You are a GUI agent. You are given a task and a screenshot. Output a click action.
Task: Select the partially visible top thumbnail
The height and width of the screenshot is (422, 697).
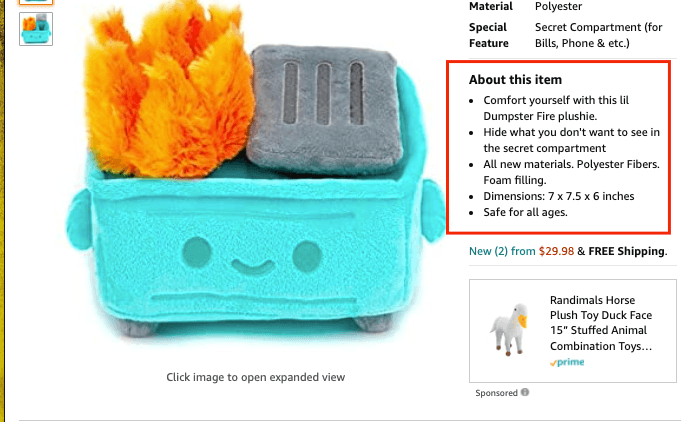coord(36,2)
